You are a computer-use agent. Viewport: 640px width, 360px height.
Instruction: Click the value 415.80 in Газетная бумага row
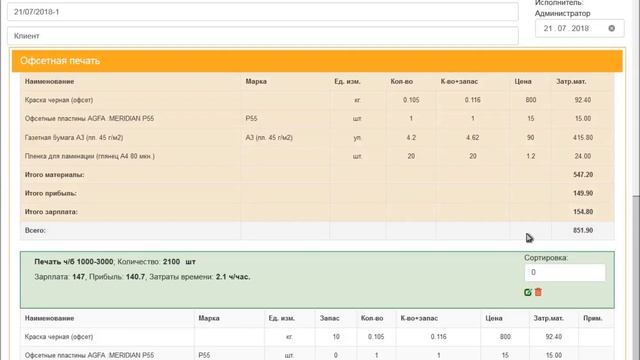pyautogui.click(x=583, y=138)
